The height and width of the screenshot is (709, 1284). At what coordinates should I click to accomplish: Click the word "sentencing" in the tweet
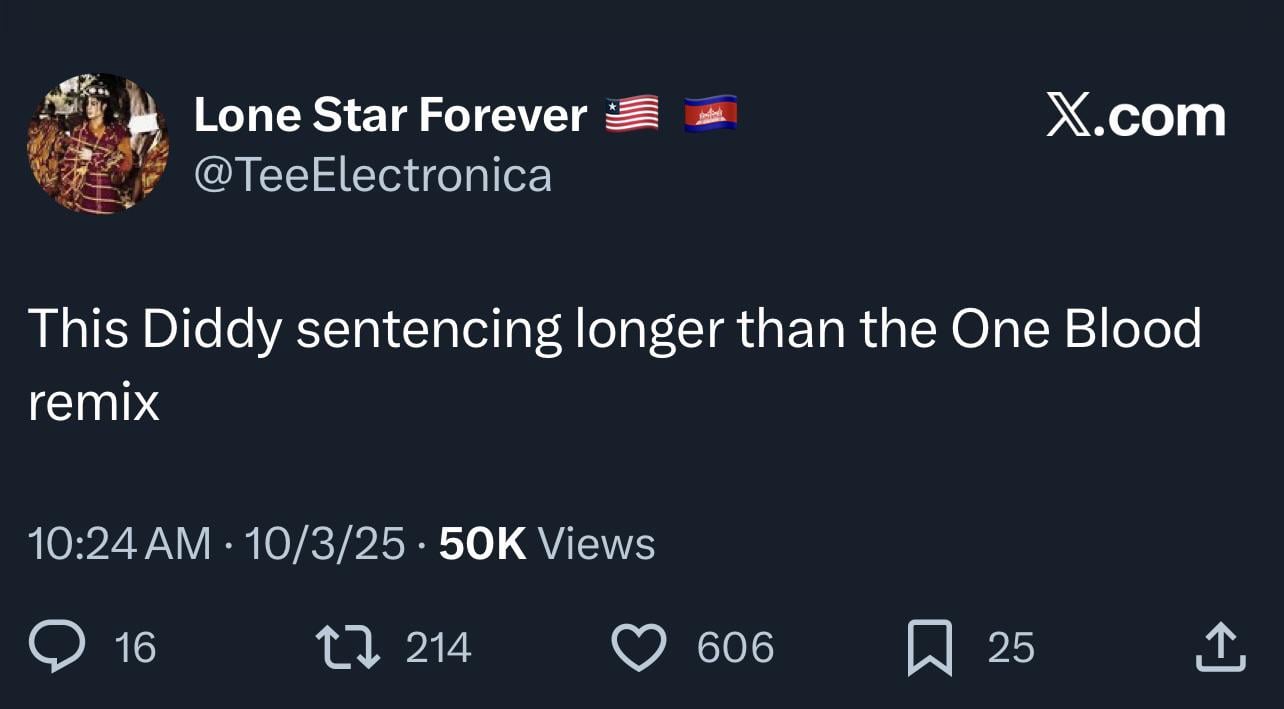point(429,331)
